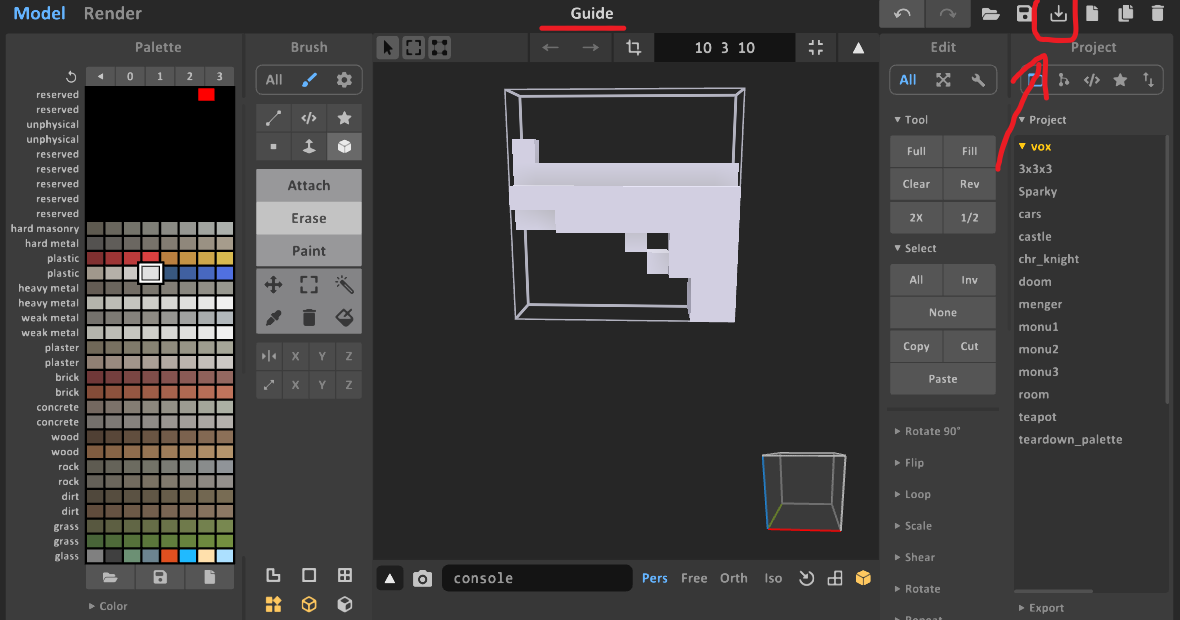Save the project with the floppy disk icon
This screenshot has height=620, width=1180.
click(x=1024, y=14)
